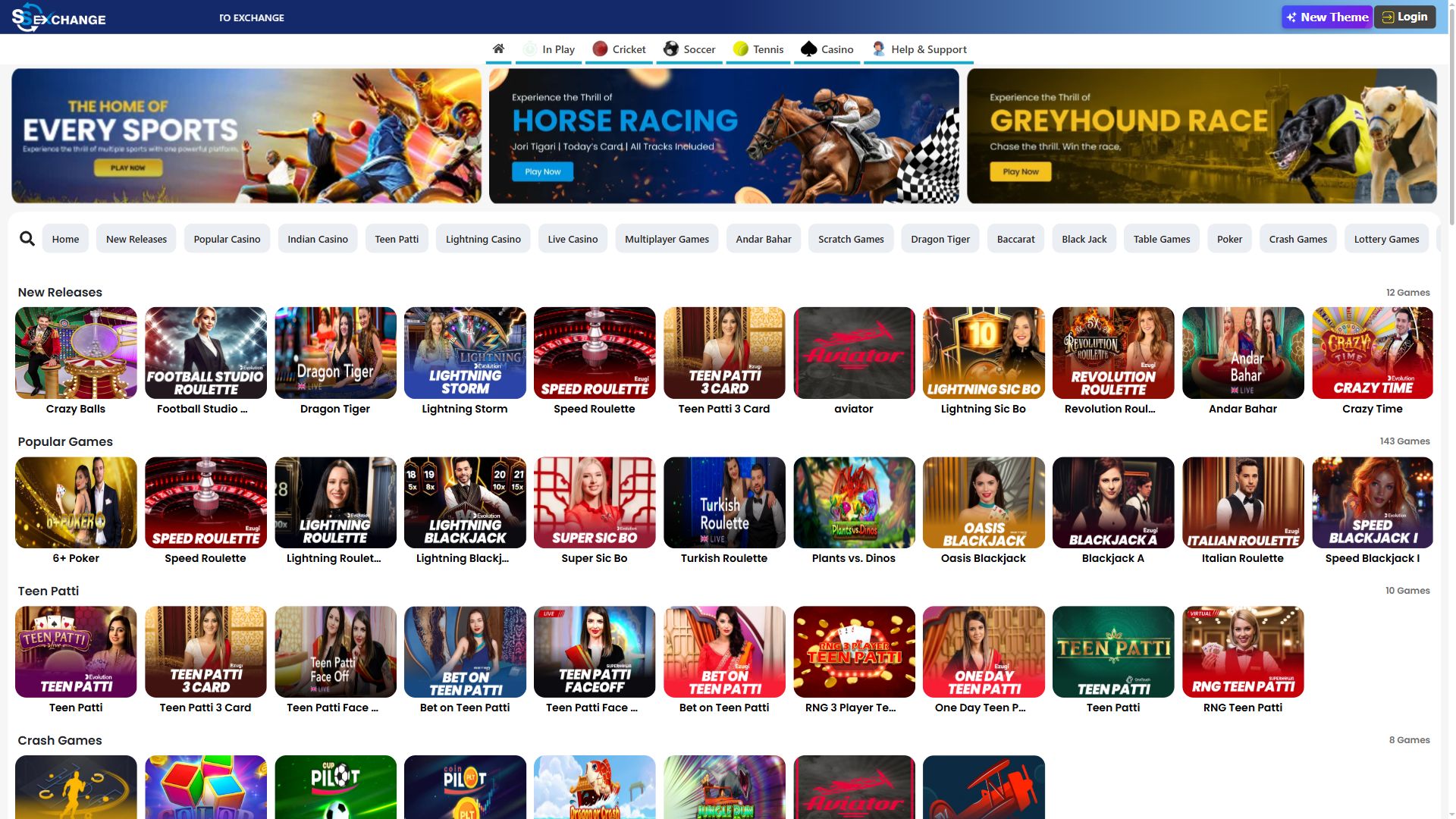Select the Scratch Games category

(x=851, y=239)
